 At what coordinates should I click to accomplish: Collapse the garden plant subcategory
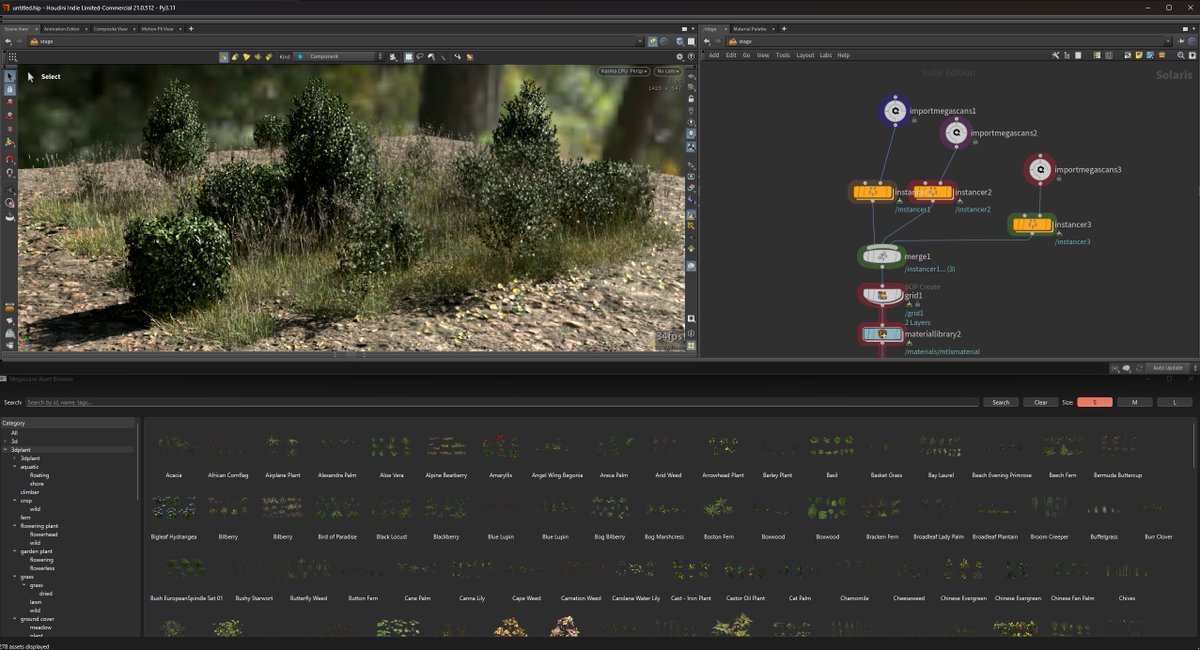14,551
